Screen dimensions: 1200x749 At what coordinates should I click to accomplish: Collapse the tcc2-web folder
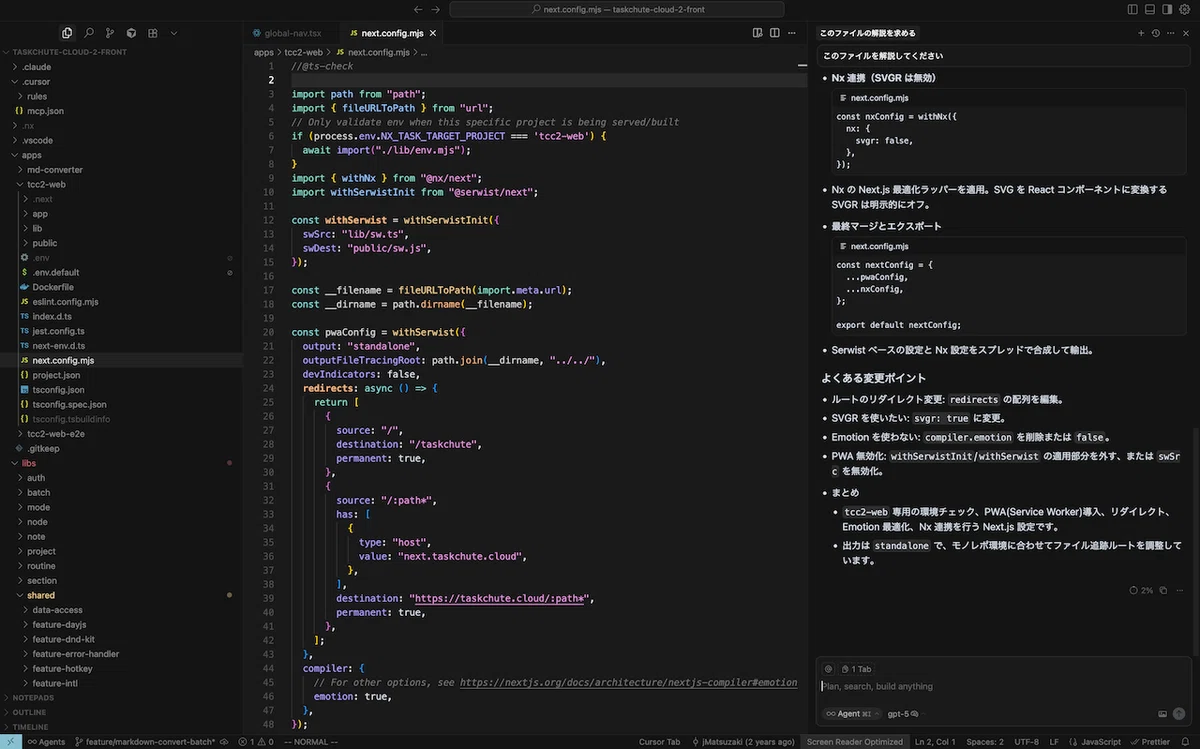(121, 184)
